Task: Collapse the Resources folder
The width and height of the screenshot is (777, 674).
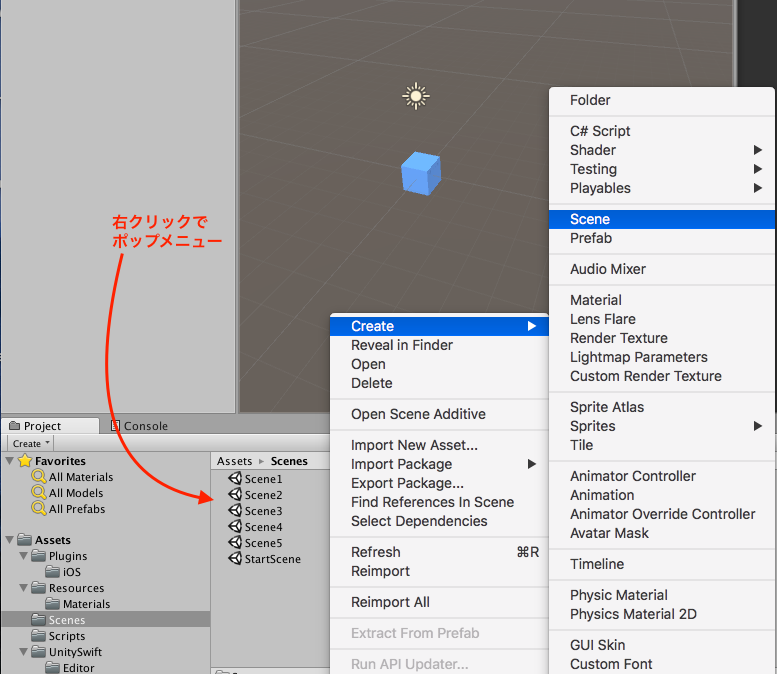Action: 23,588
